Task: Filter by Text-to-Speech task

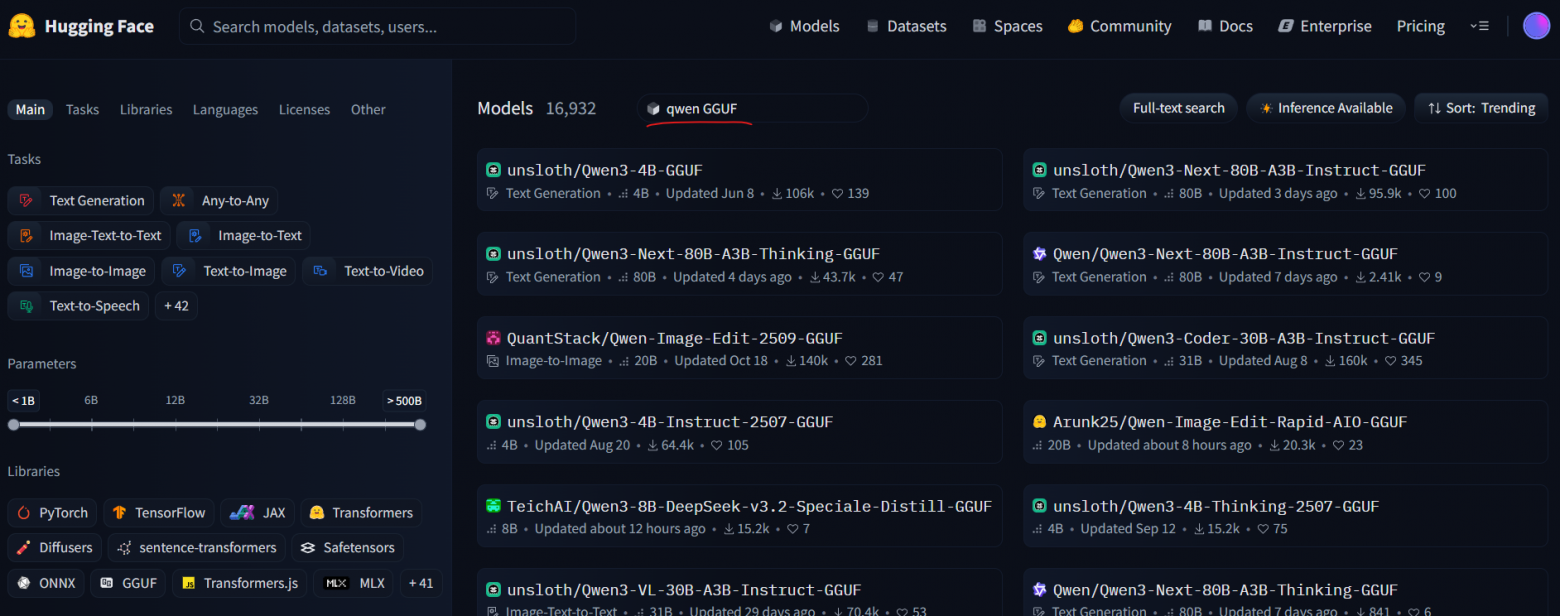Action: (78, 305)
